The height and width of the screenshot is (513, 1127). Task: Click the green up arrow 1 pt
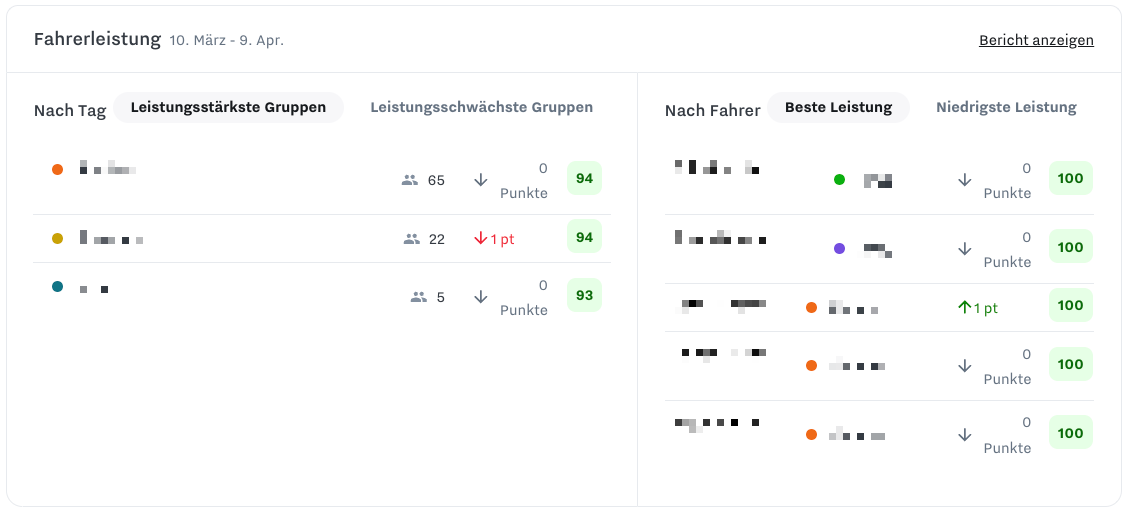click(x=978, y=308)
